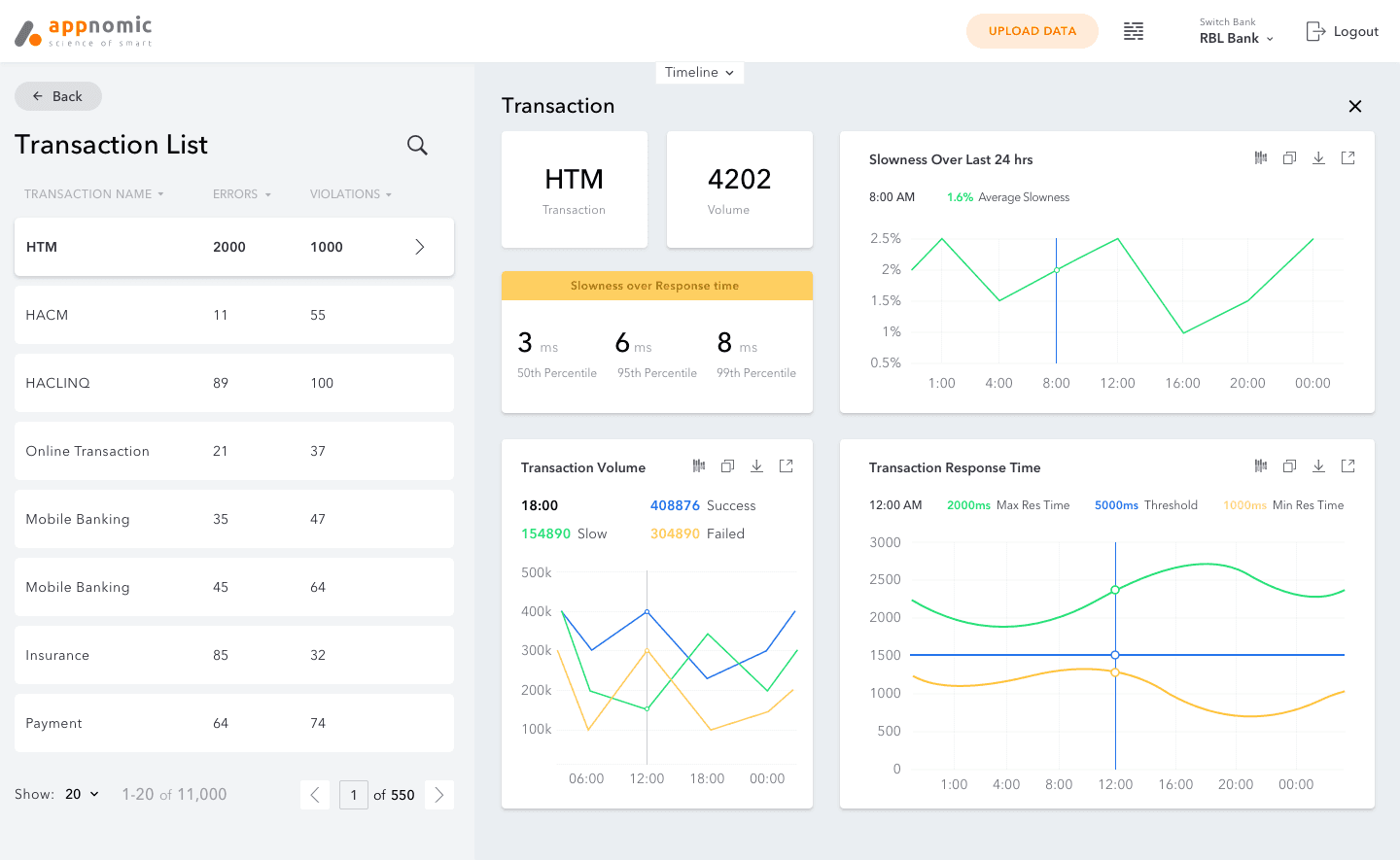Sort by Violations column
The height and width of the screenshot is (860, 1400).
350,194
